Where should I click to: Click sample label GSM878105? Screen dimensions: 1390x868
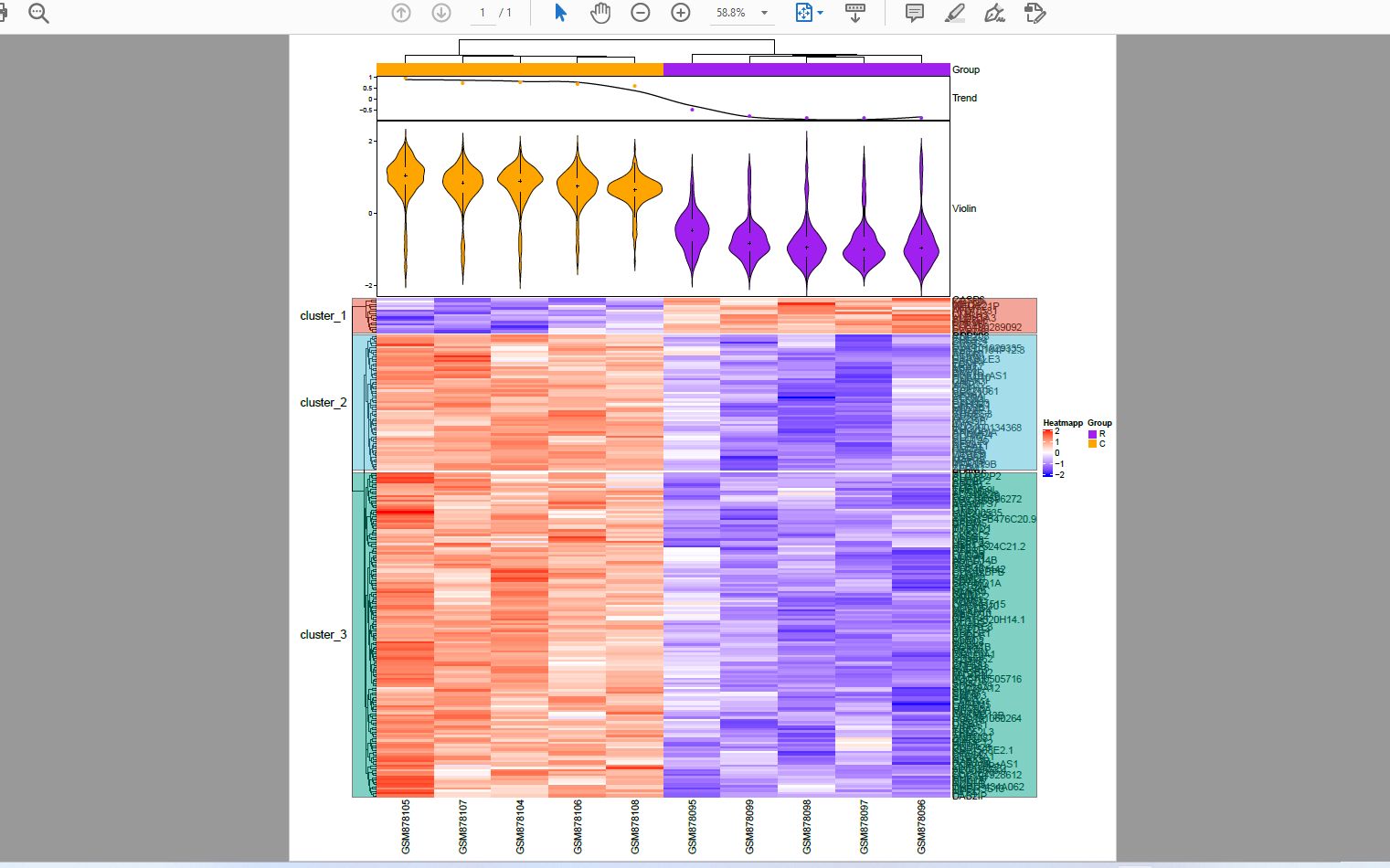[x=406, y=827]
